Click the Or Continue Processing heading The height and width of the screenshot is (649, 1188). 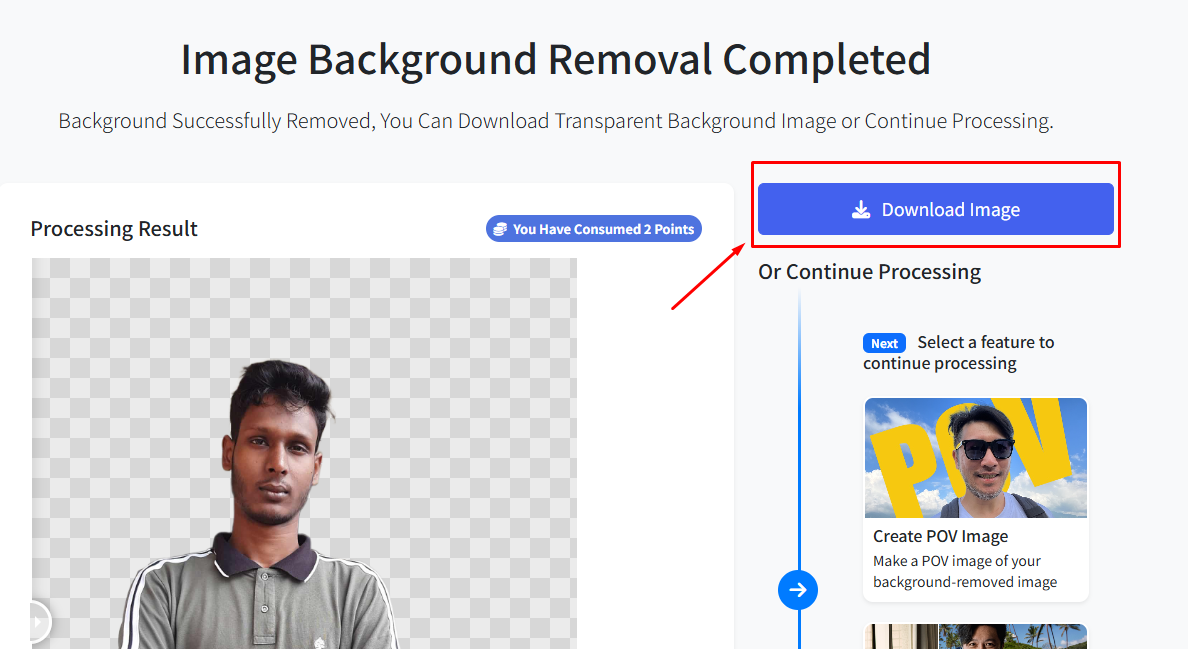click(x=869, y=271)
